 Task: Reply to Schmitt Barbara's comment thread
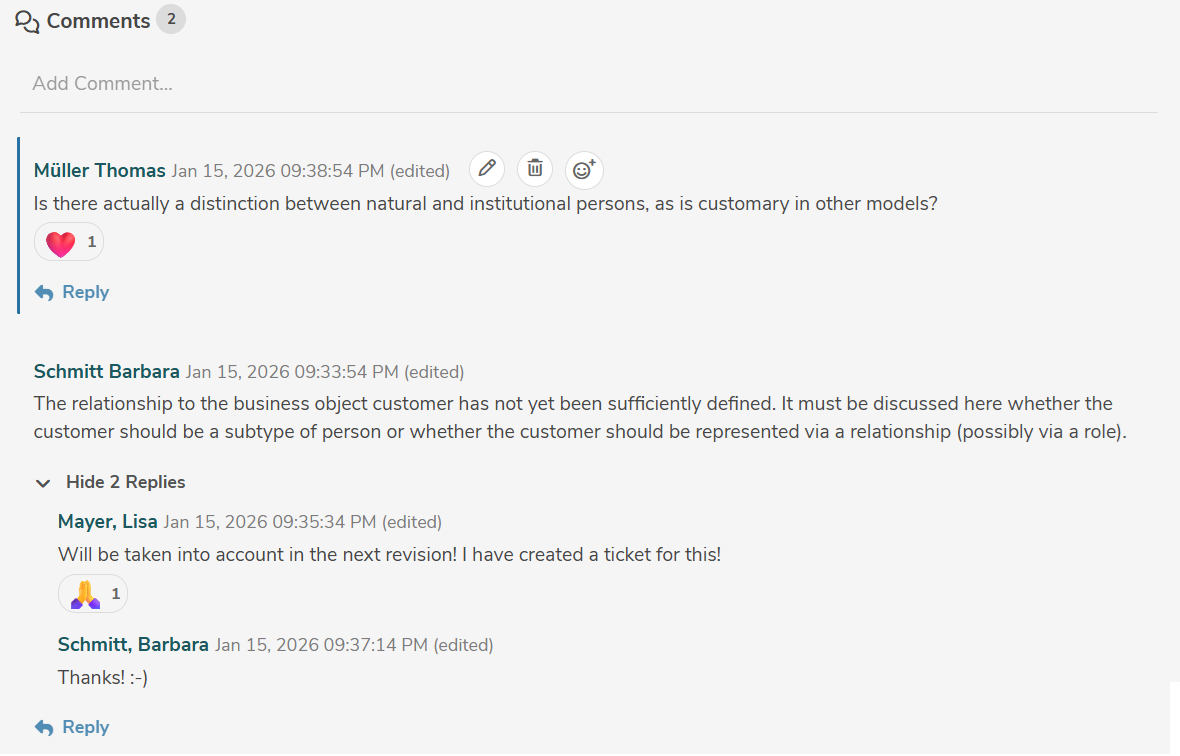tap(72, 727)
